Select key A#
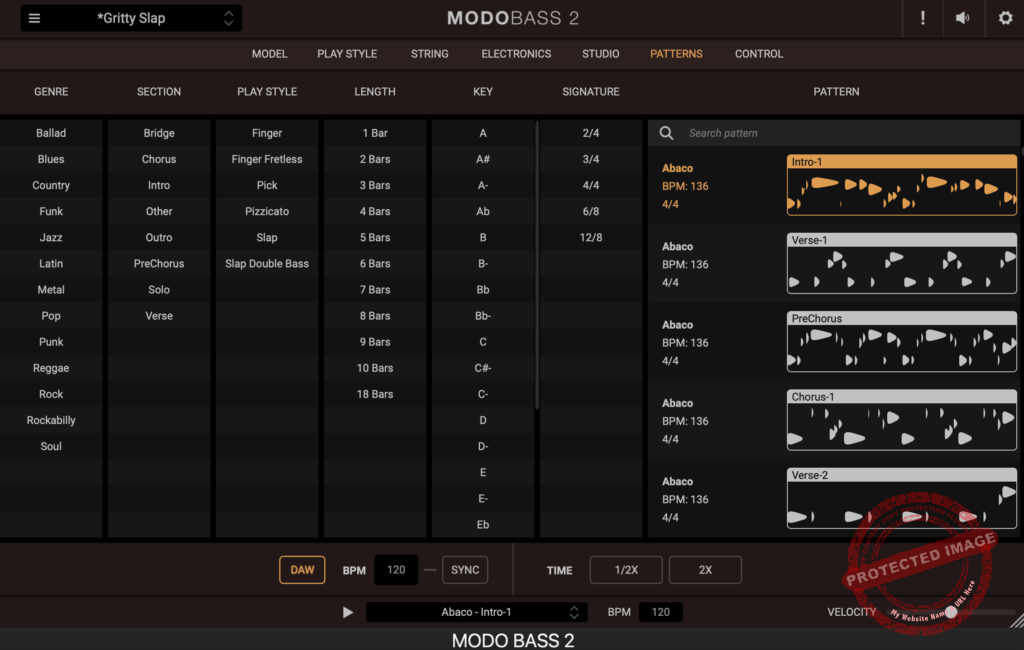This screenshot has height=650, width=1024. click(x=483, y=159)
